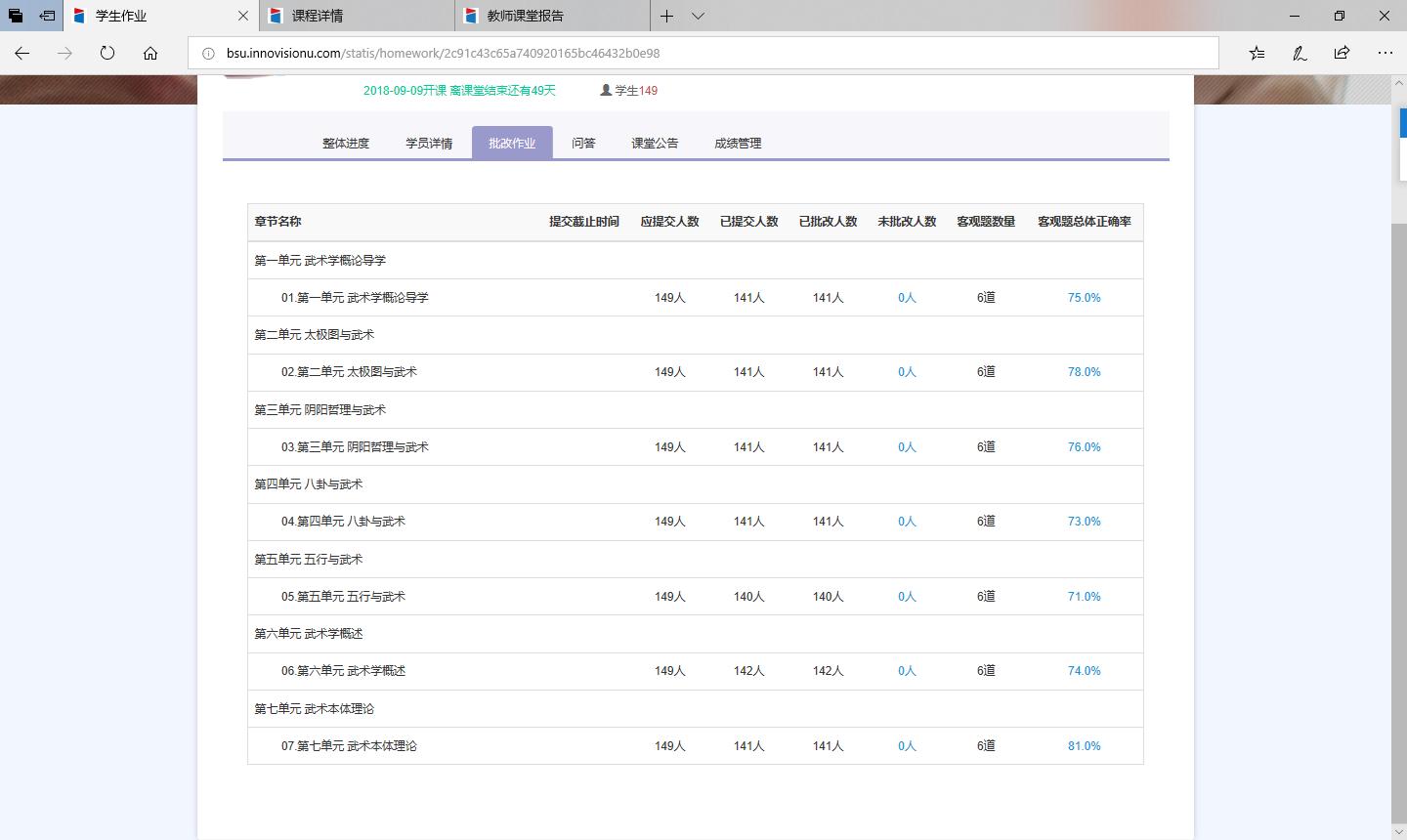This screenshot has height=840, width=1407.
Task: Click the forward navigation arrow
Action: [63, 53]
